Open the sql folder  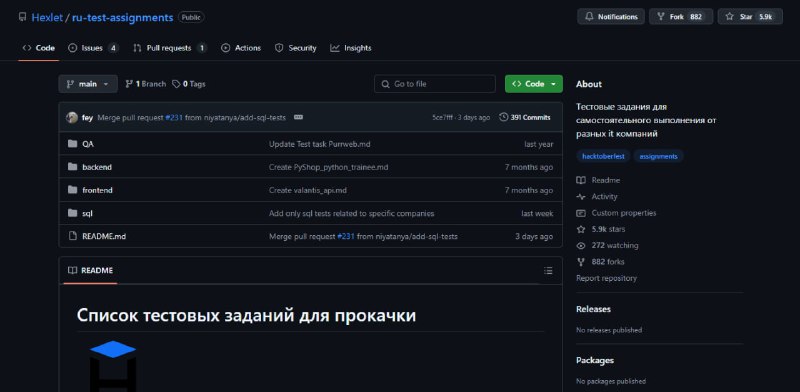click(x=87, y=213)
